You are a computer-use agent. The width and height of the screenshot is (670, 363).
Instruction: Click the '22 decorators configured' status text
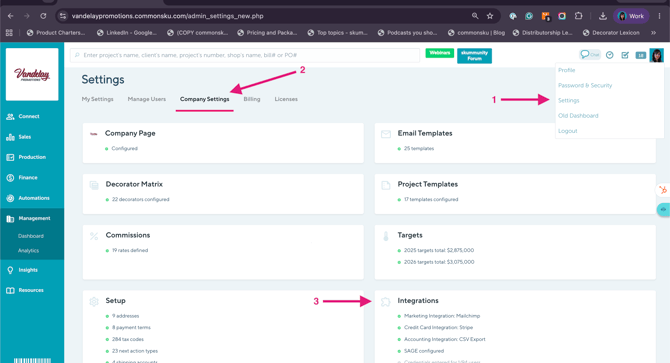[140, 199]
